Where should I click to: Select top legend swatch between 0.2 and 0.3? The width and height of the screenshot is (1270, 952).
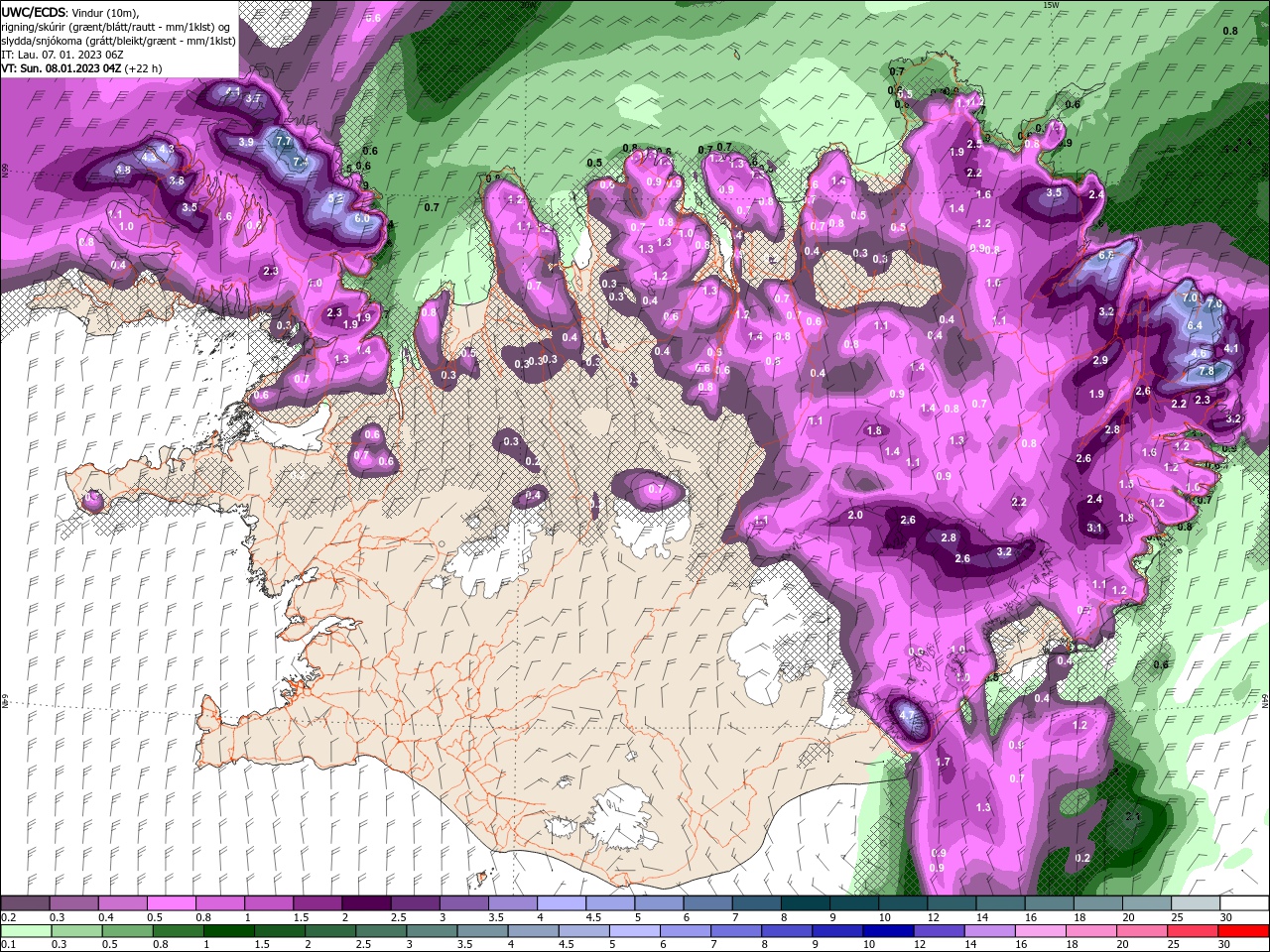25,903
